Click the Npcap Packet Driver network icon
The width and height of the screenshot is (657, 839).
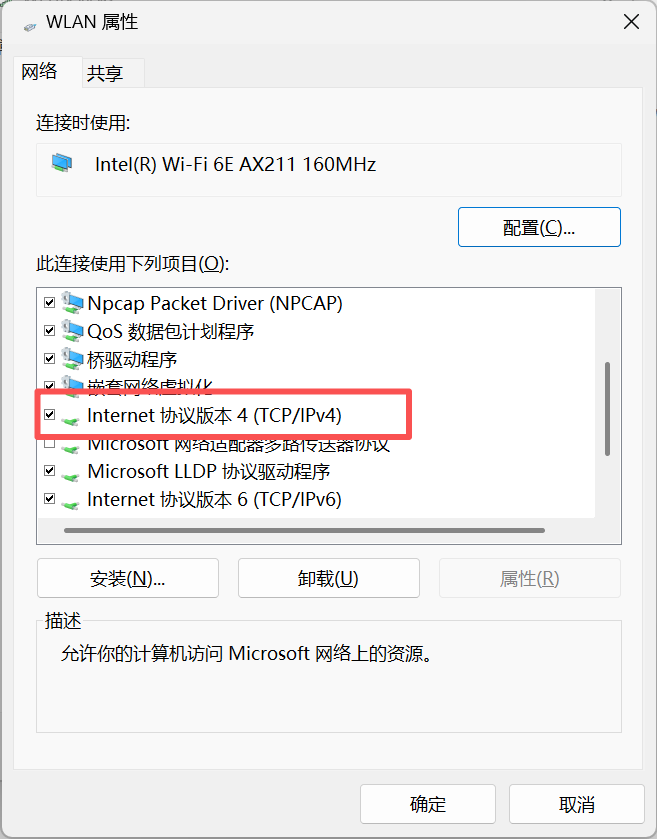click(x=72, y=303)
